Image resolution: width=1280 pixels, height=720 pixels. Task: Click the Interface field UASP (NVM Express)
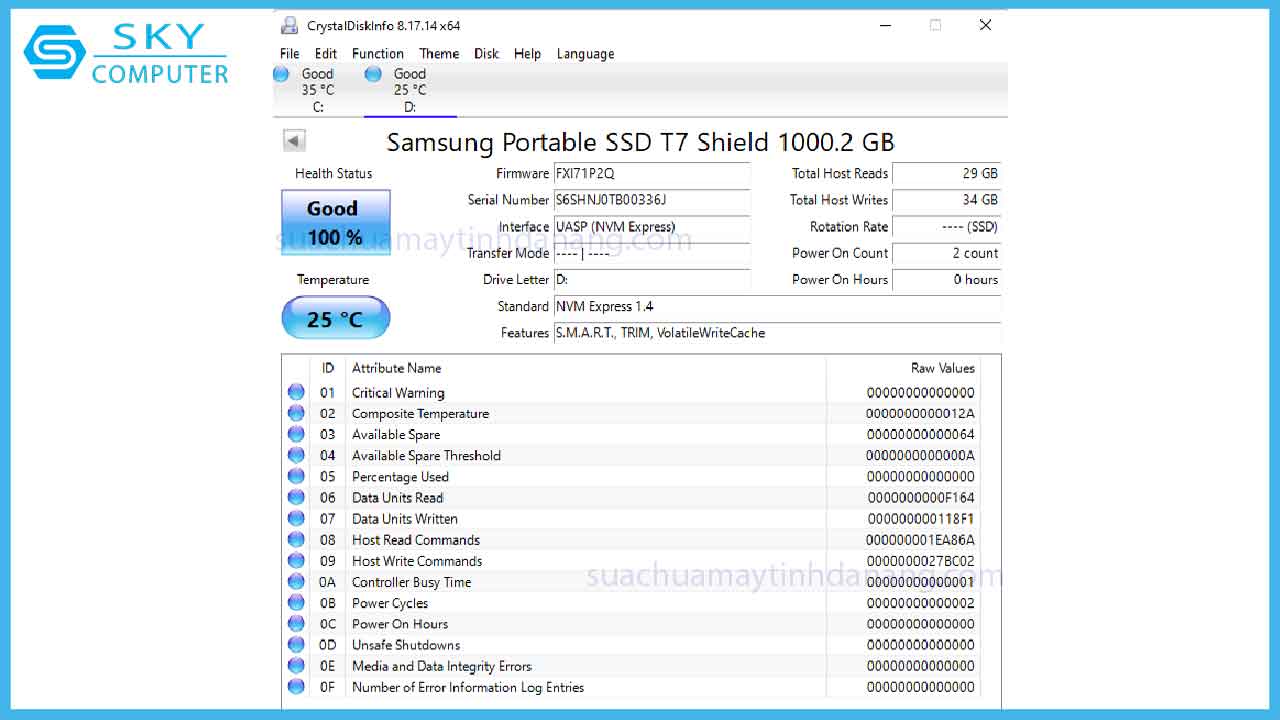[x=652, y=227]
